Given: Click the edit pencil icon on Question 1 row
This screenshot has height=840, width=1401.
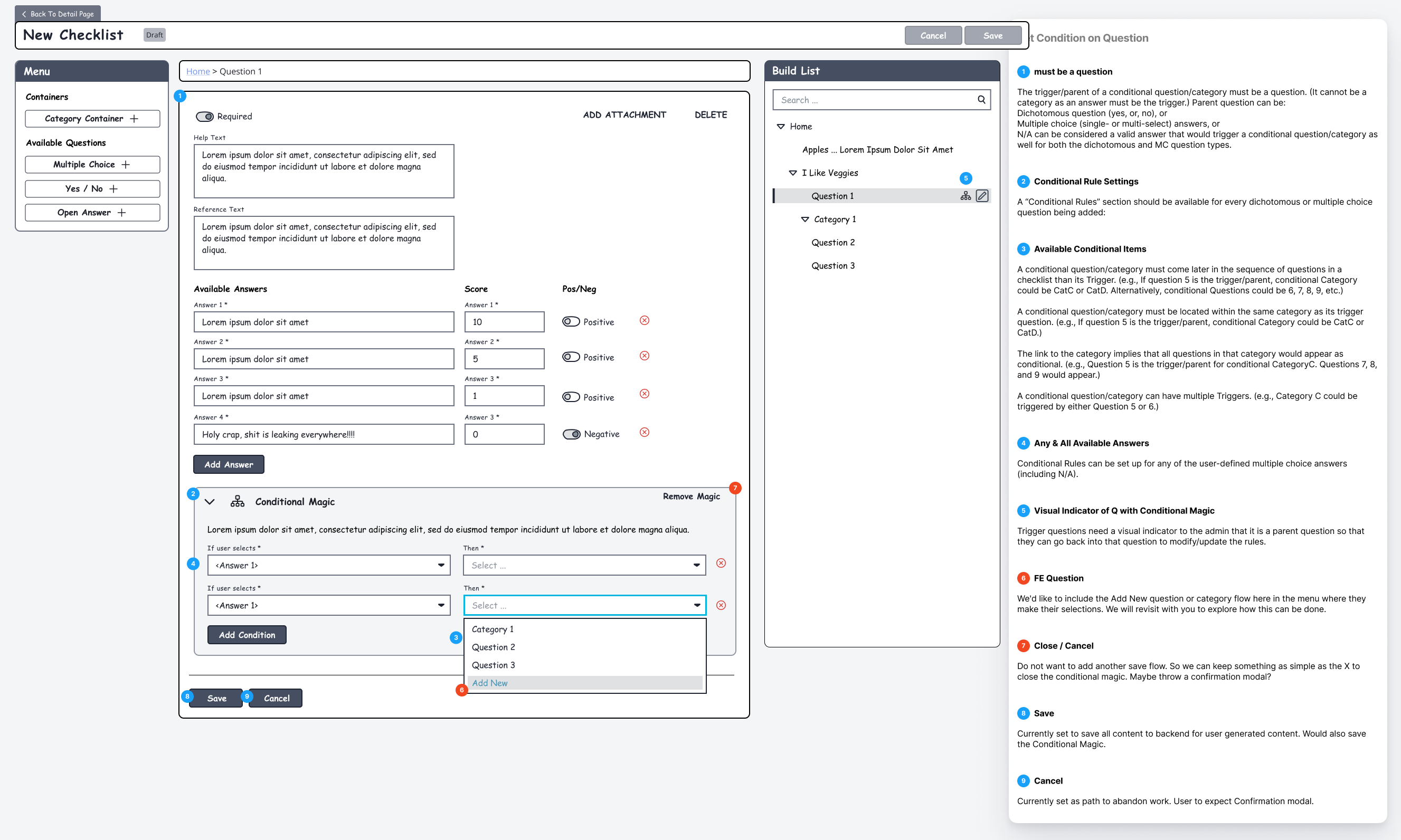Looking at the screenshot, I should (982, 196).
